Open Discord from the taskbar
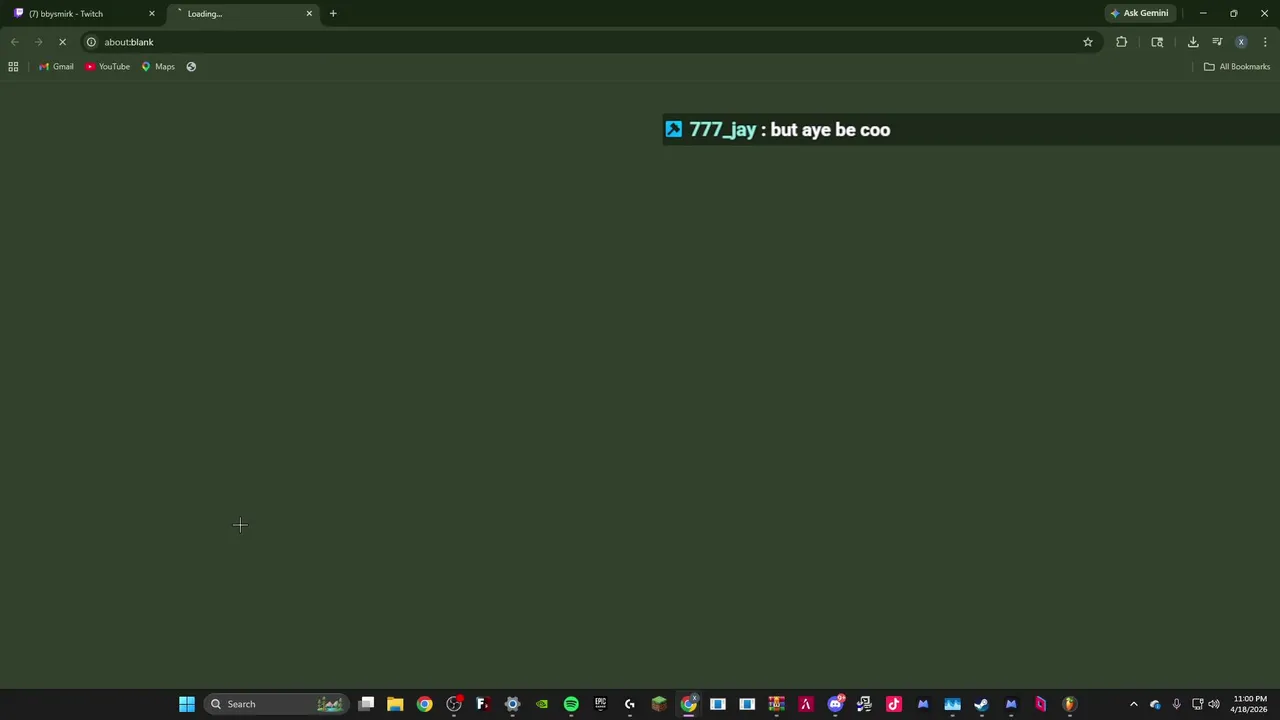1280x720 pixels. click(835, 704)
